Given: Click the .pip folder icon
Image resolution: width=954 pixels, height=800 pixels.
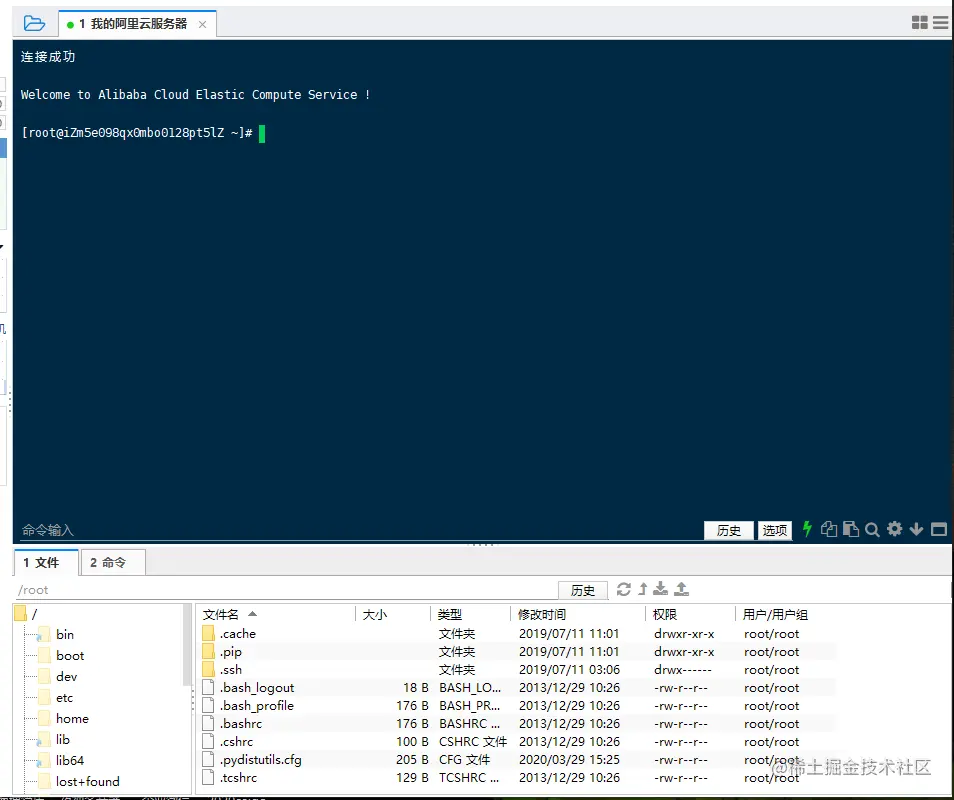Looking at the screenshot, I should 208,652.
